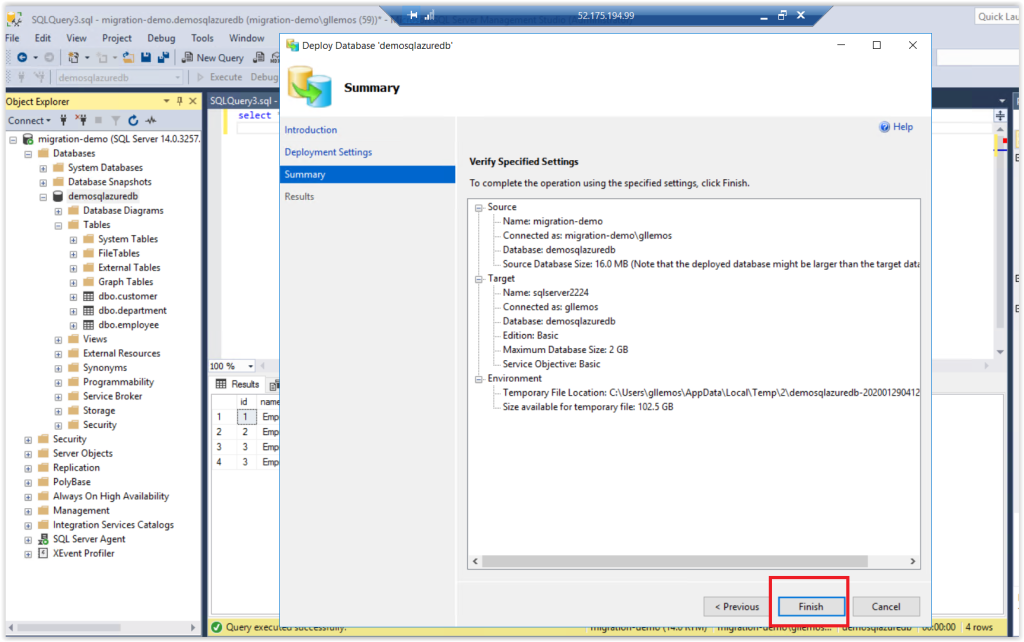The image size is (1024, 642).
Task: Select the SQL Server Agent node
Action: tap(89, 539)
